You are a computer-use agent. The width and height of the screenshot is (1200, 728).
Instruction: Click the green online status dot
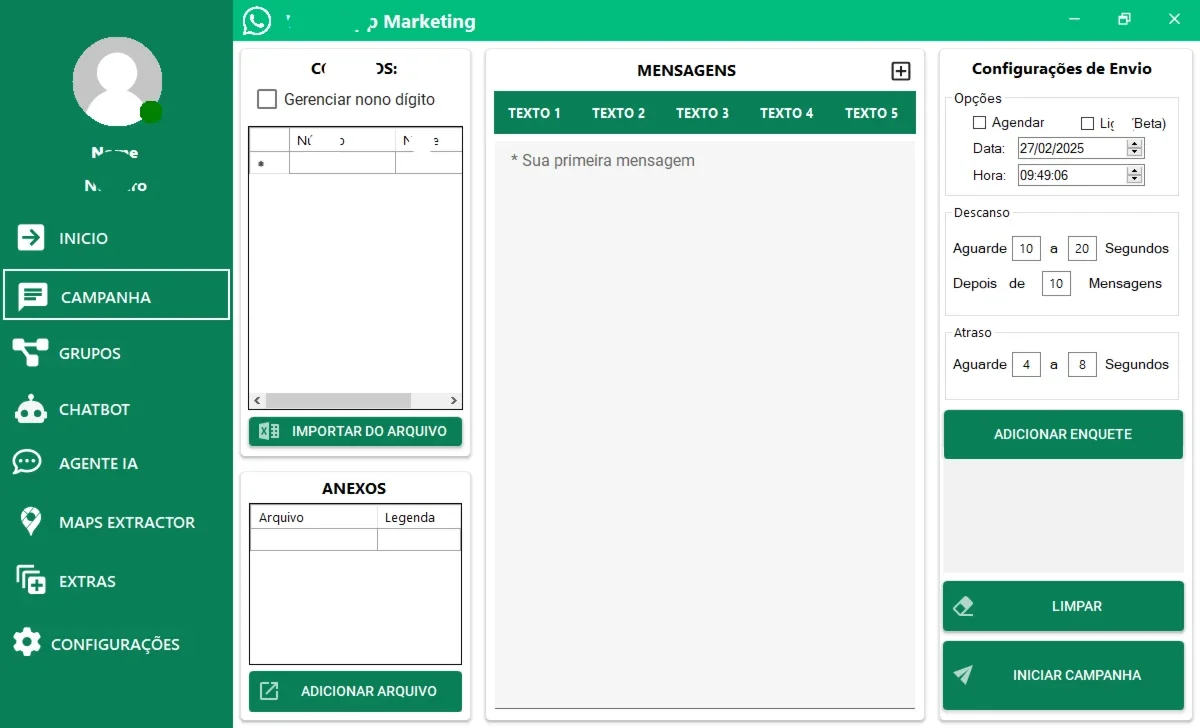coord(151,111)
